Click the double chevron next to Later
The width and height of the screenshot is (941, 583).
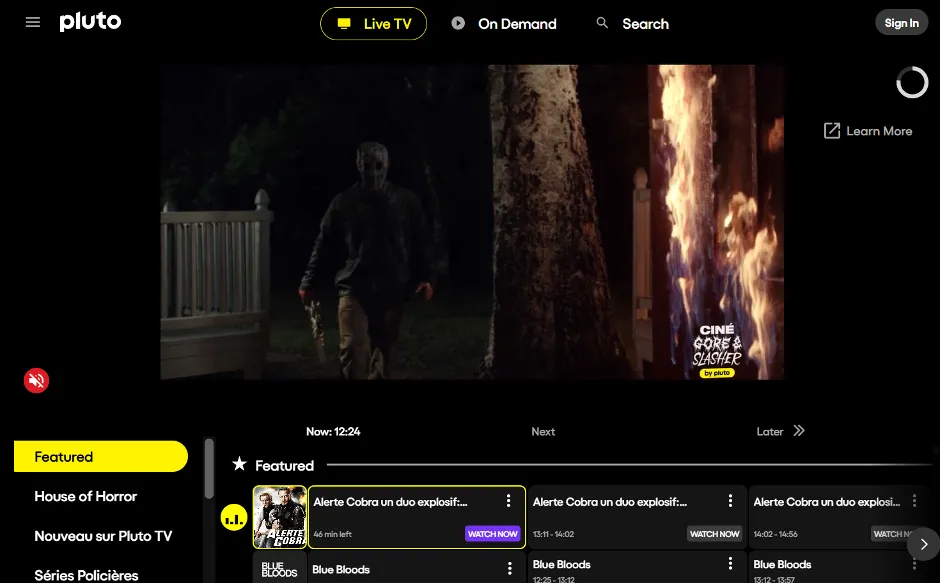click(x=799, y=430)
